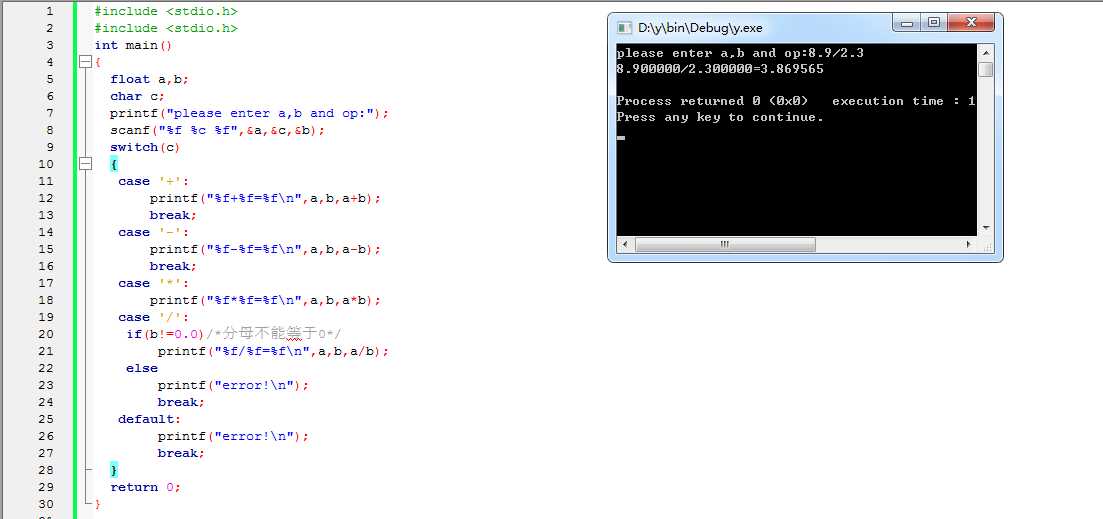Click the console window icon in y.exe title bar
The image size is (1103, 519).
click(x=624, y=28)
